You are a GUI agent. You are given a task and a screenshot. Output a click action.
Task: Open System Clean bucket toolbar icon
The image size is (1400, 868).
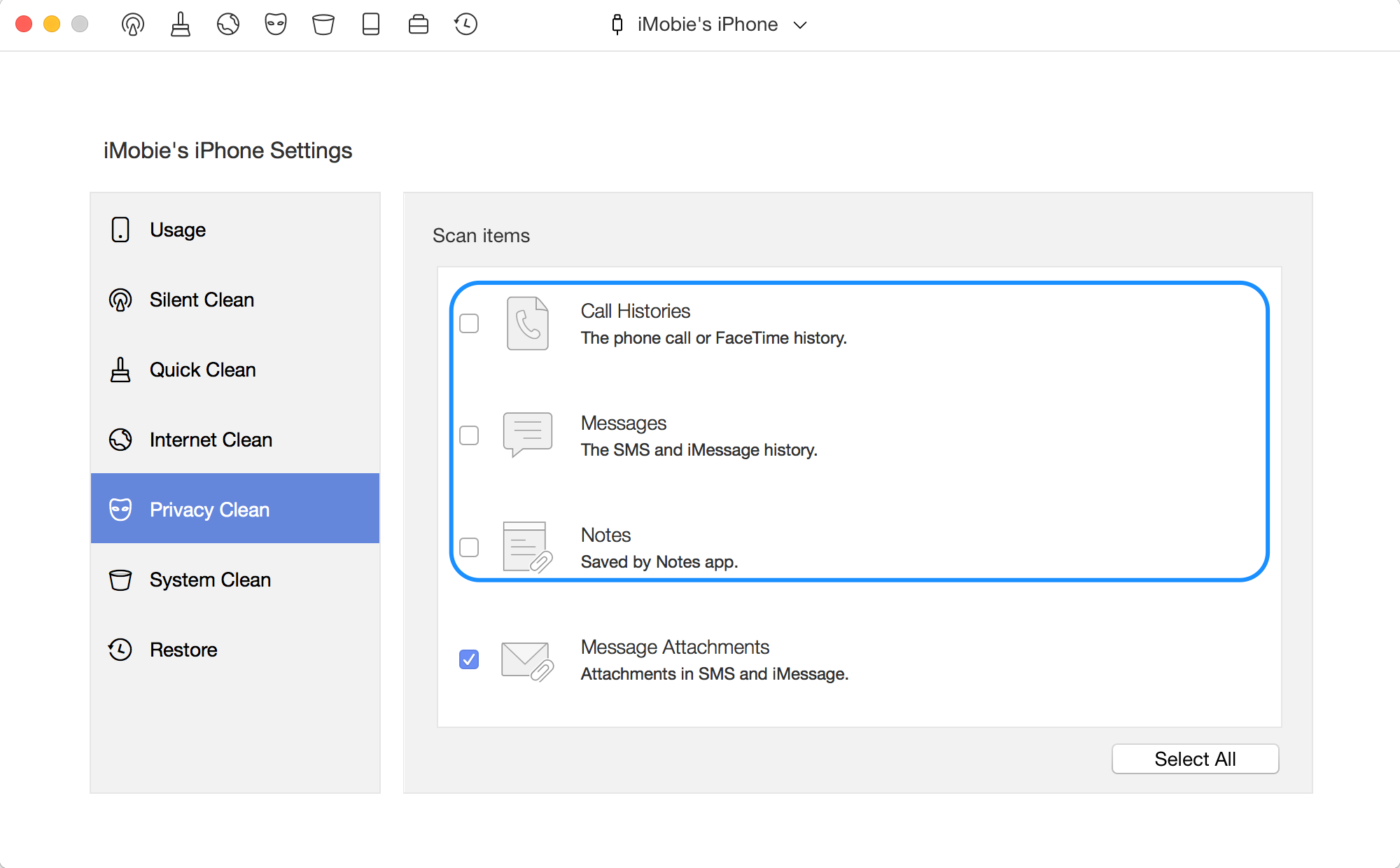[323, 24]
